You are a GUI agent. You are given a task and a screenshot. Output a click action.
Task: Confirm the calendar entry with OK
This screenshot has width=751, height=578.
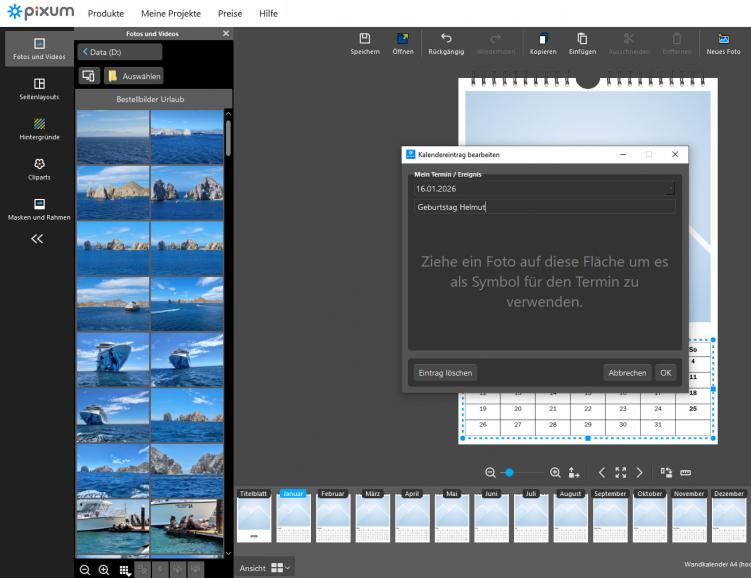click(x=665, y=372)
